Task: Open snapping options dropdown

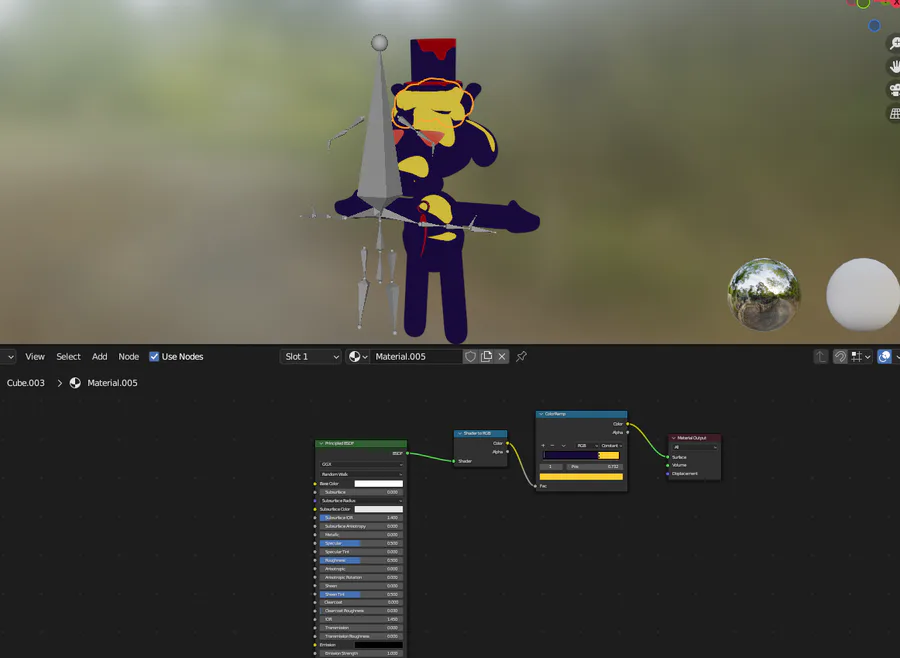Action: [860, 357]
